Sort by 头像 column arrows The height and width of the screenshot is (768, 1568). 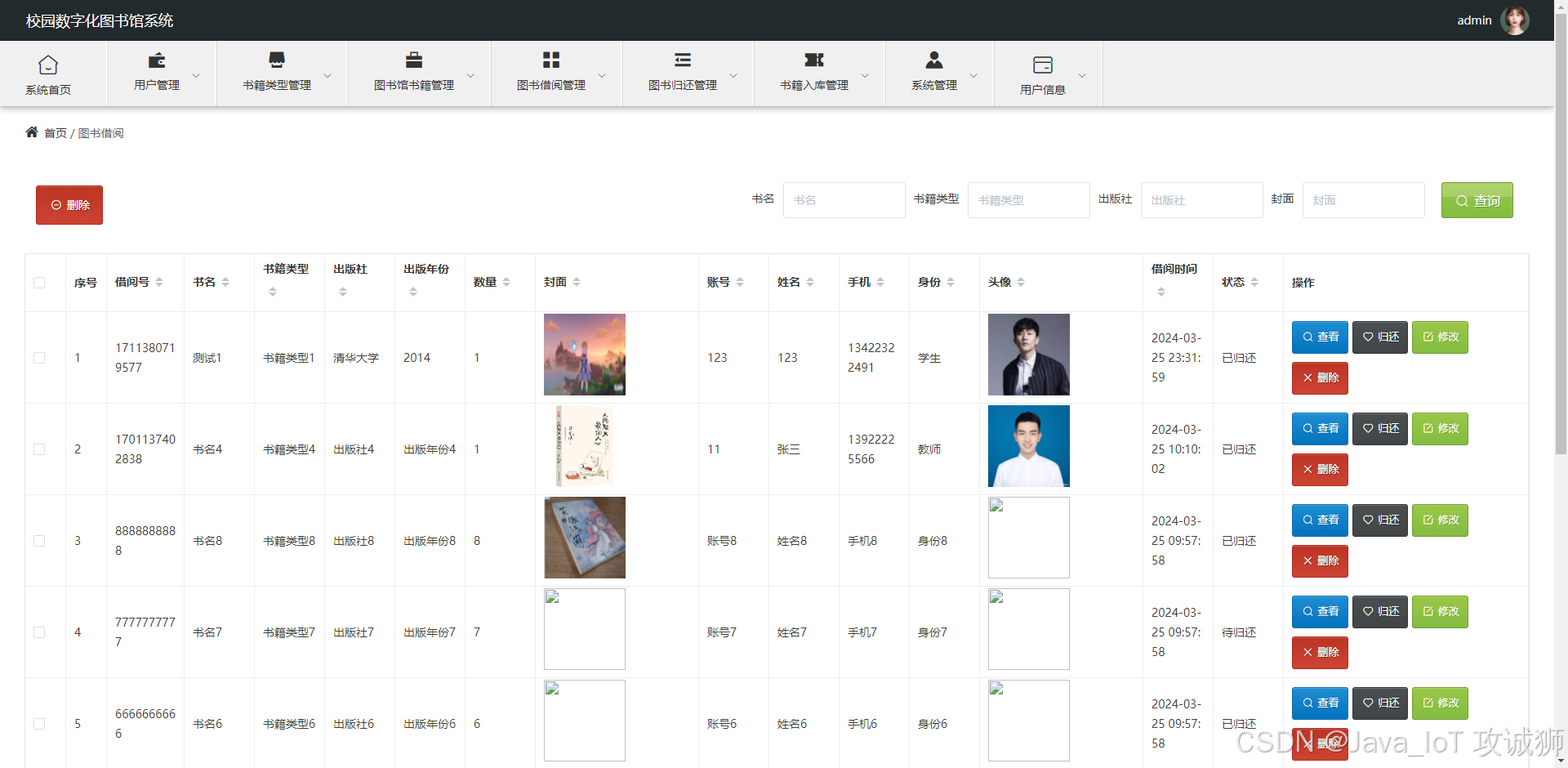[x=1021, y=282]
